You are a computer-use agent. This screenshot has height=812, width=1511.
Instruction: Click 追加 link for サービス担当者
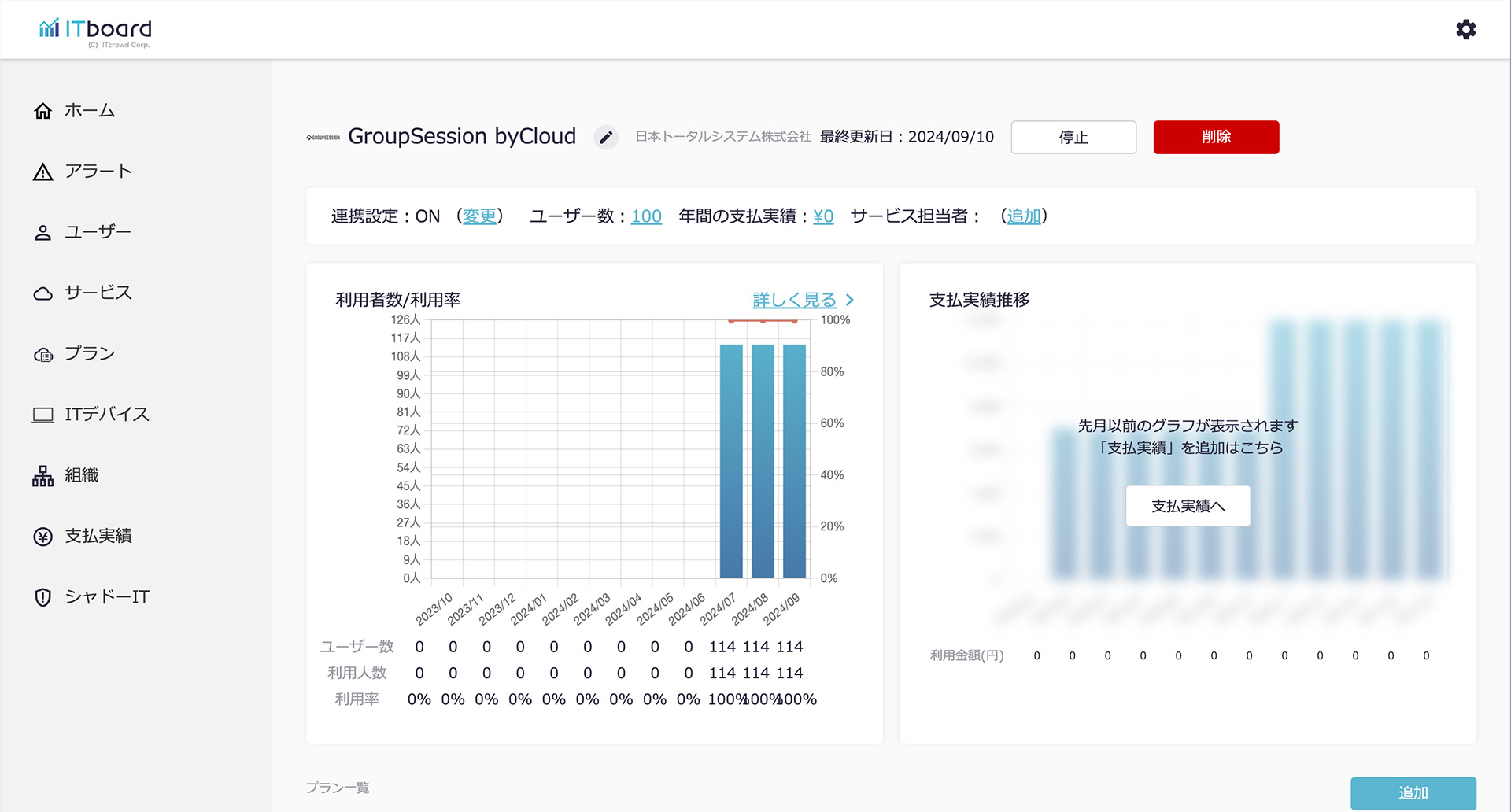click(x=1023, y=216)
